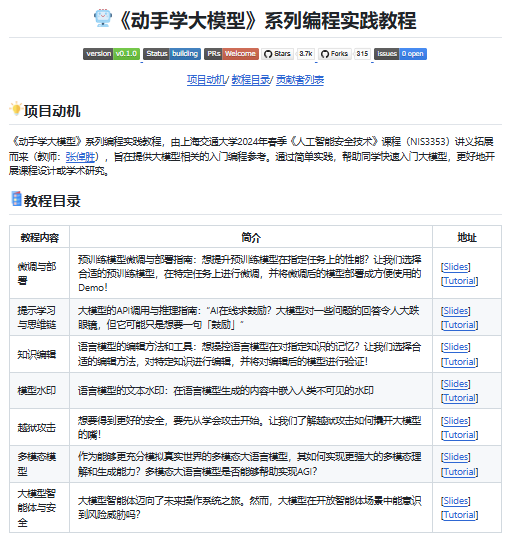The height and width of the screenshot is (535, 508).
Task: Click the 越狱攻击 table cell
Action: 40,427
